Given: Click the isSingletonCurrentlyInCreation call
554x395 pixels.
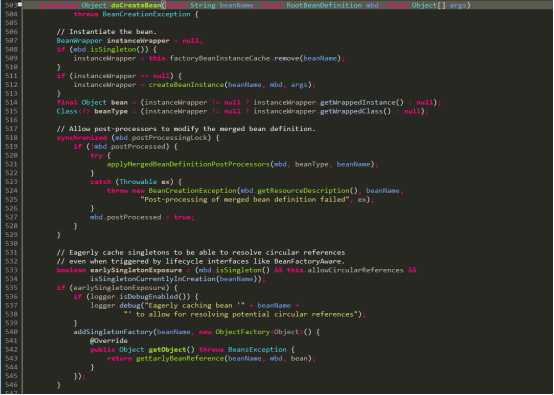Looking at the screenshot, I should (x=154, y=279).
